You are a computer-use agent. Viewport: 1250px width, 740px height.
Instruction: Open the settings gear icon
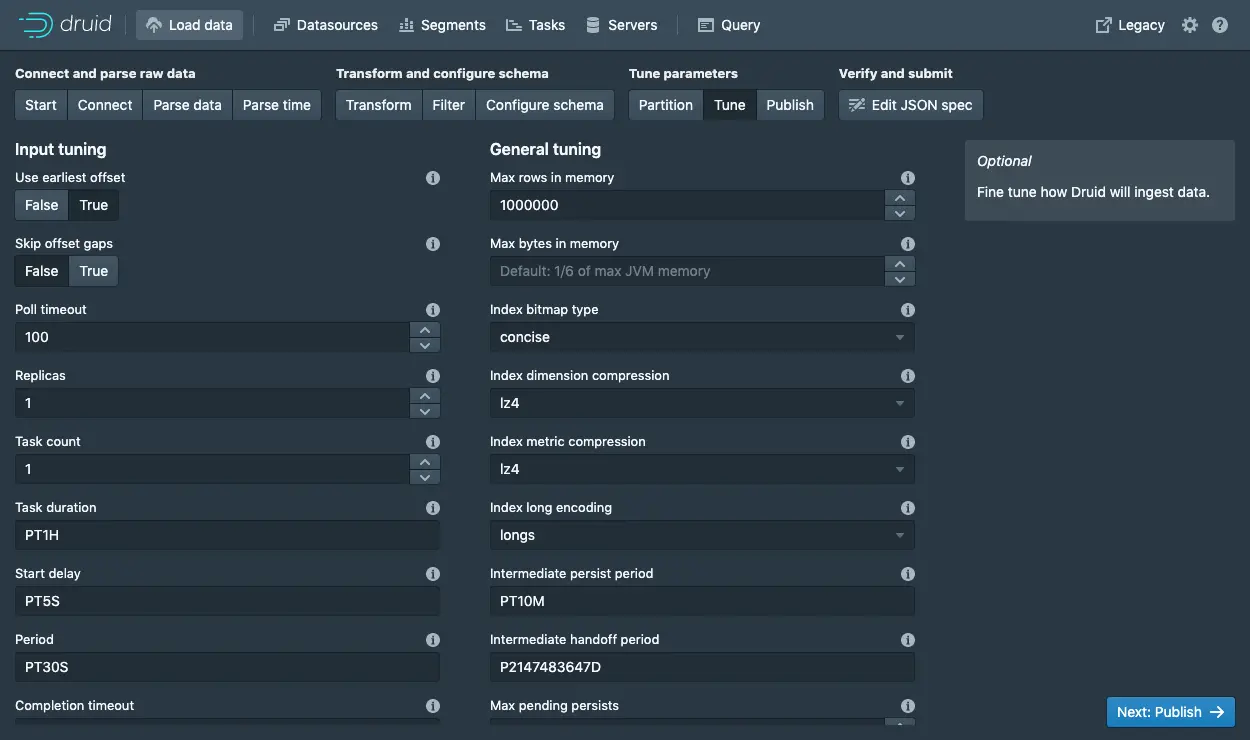click(x=1189, y=25)
